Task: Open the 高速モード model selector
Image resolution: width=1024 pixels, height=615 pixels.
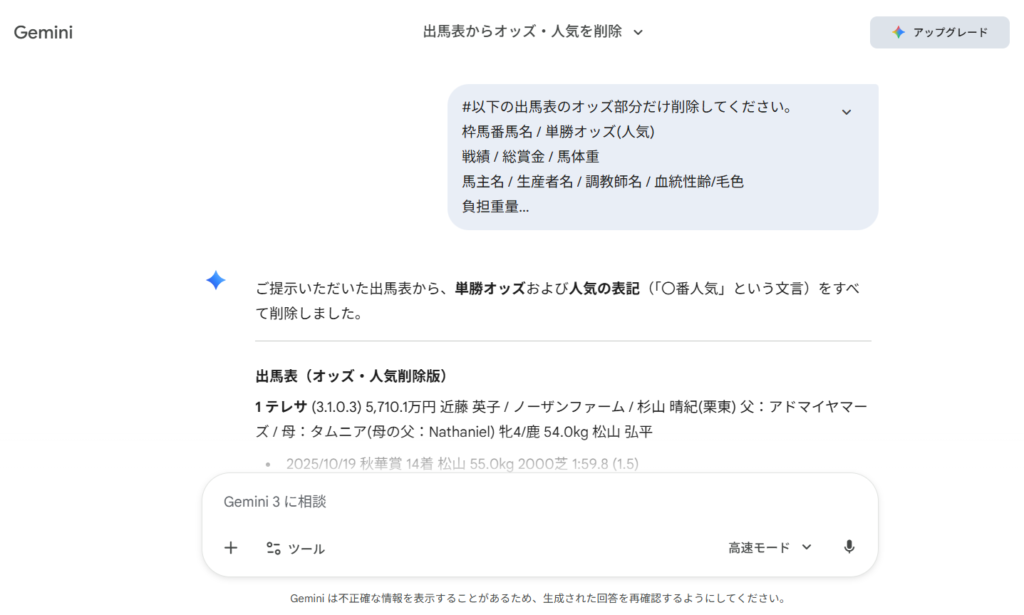Action: pos(759,547)
